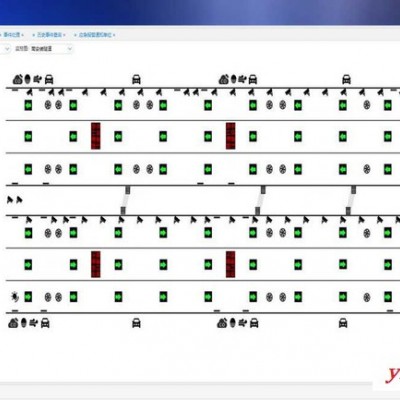Image resolution: width=400 pixels, height=400 pixels.
Task: Click the speaker icon in bottom-left sensor group
Action: [34, 323]
